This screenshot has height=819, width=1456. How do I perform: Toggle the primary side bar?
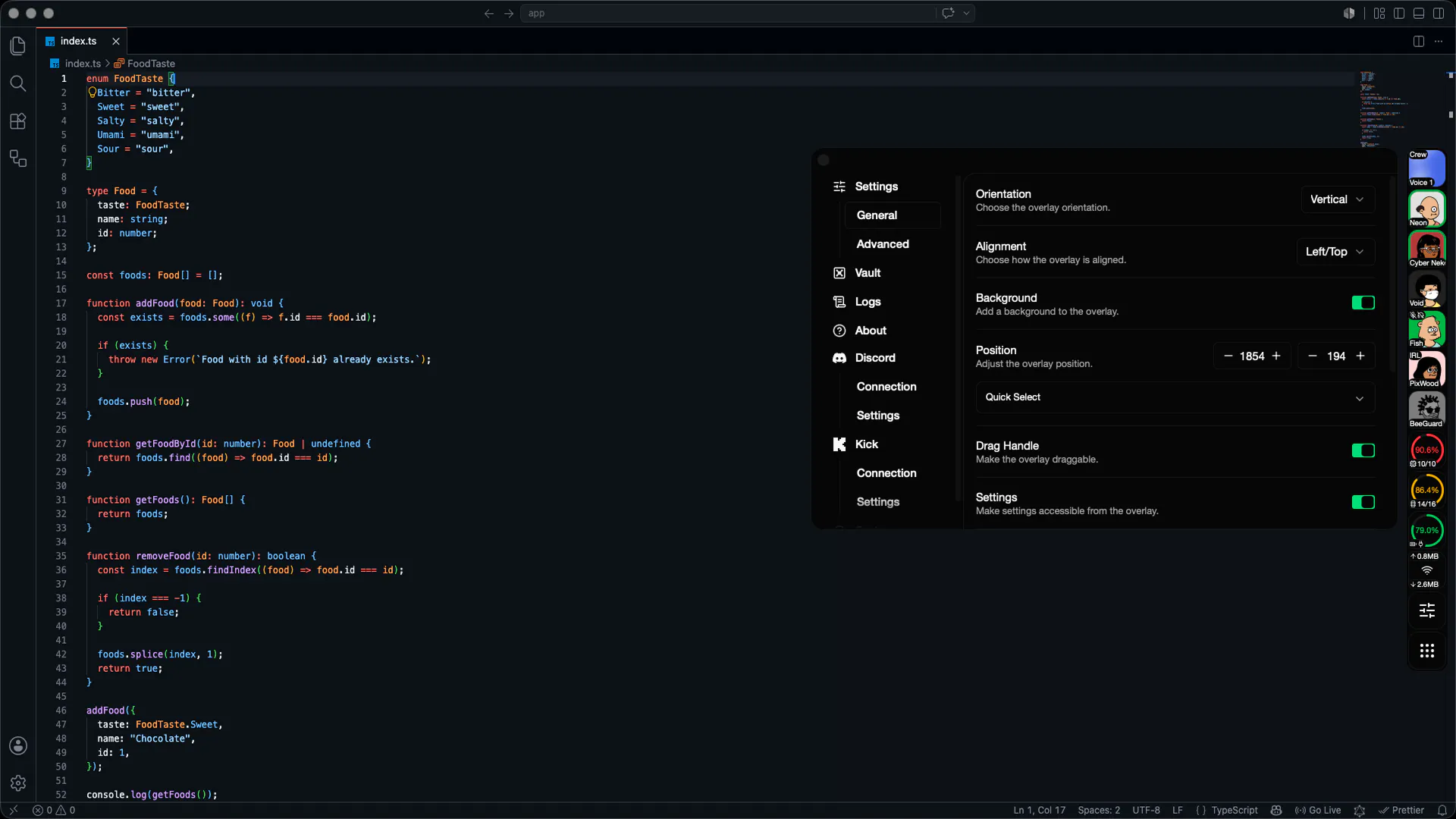1399,13
